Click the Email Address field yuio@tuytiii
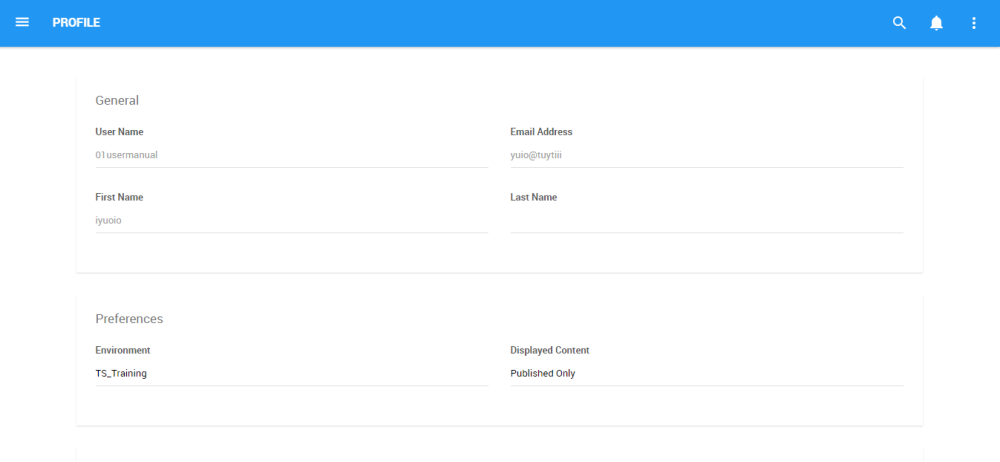Image resolution: width=1000 pixels, height=462 pixels. click(x=707, y=155)
